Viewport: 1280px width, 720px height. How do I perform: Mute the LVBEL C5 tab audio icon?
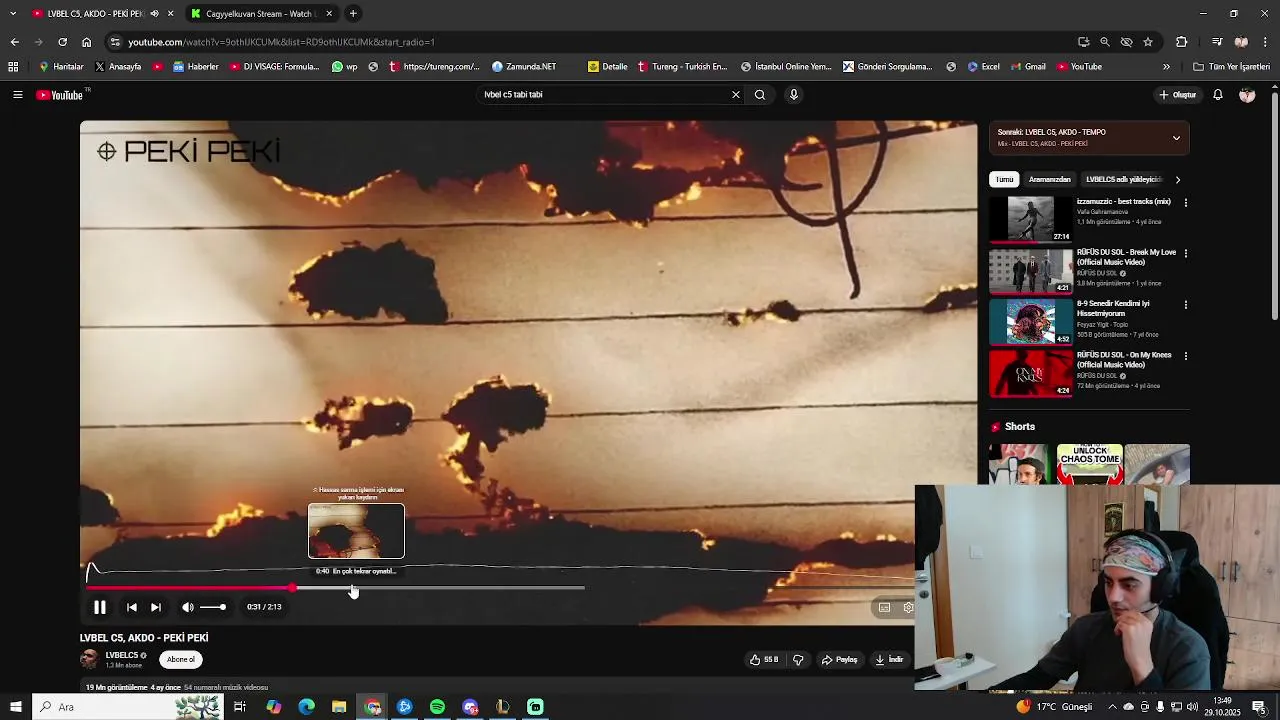click(x=154, y=14)
